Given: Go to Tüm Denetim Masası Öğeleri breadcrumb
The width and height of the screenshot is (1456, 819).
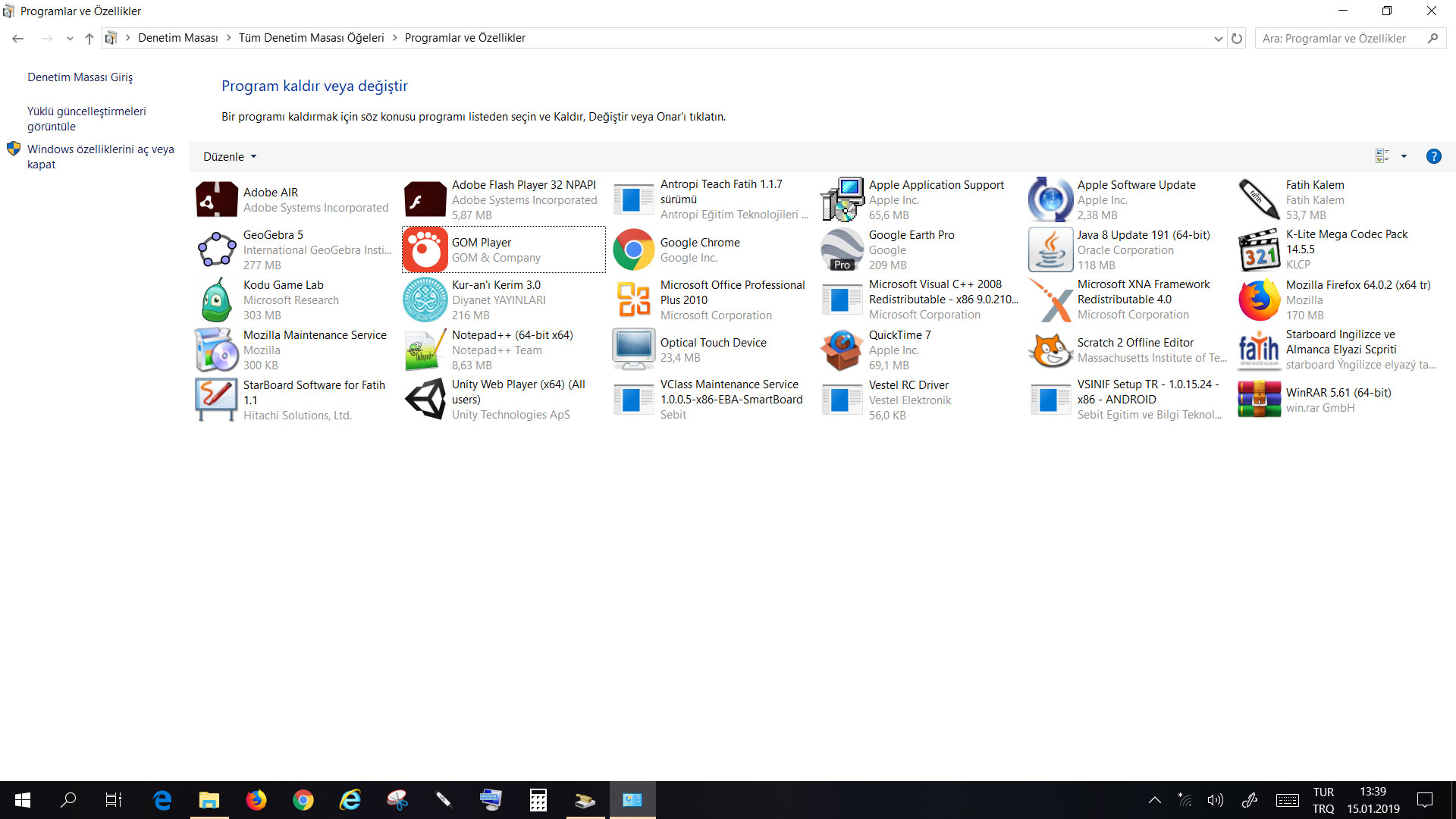Looking at the screenshot, I should click(311, 38).
